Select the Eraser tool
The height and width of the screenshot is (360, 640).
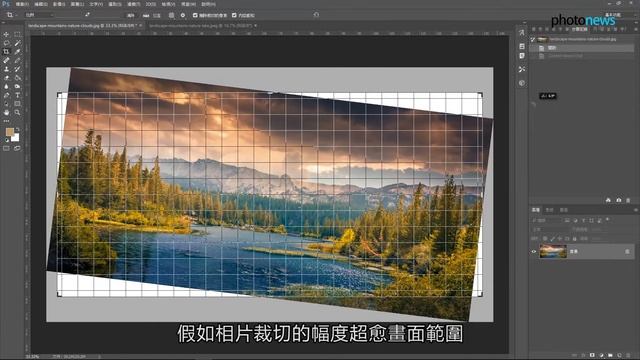6,78
